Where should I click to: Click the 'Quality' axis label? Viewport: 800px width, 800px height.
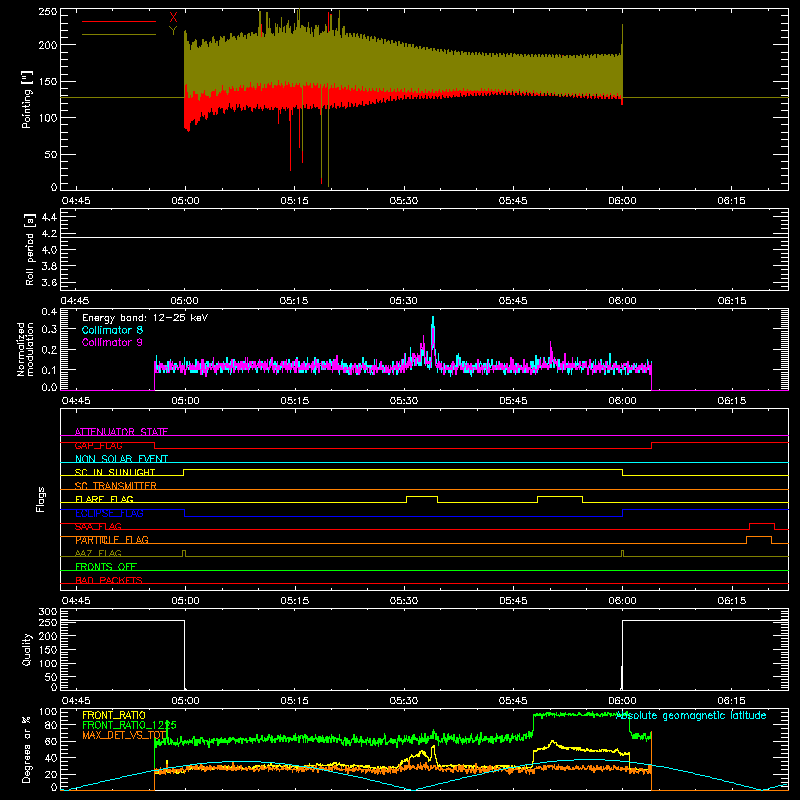[x=27, y=649]
